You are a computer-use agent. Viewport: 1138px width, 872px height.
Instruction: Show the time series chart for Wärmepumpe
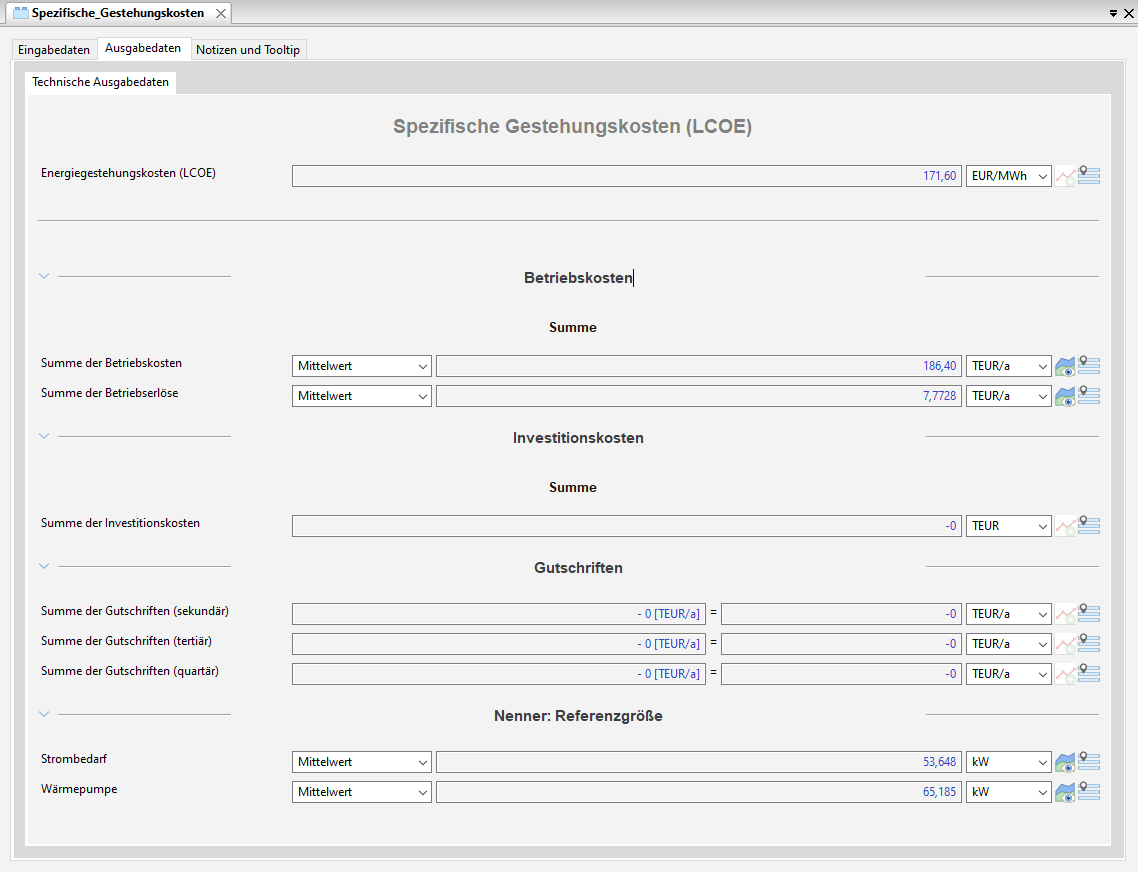[x=1065, y=792]
